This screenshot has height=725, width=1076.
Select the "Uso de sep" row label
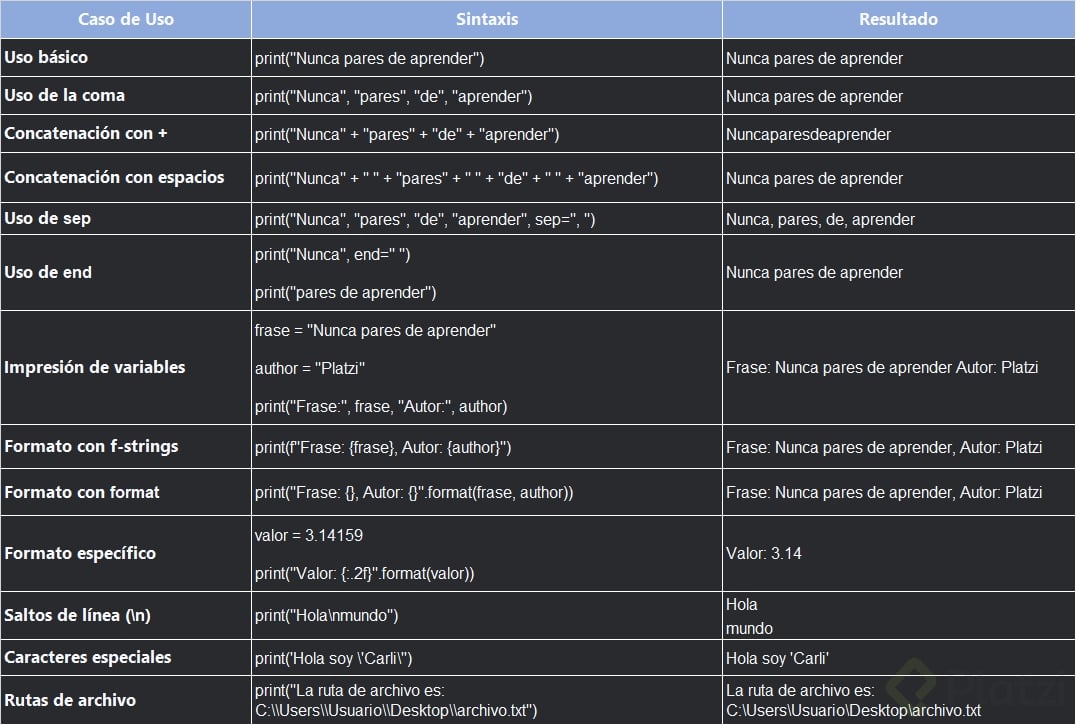point(48,219)
